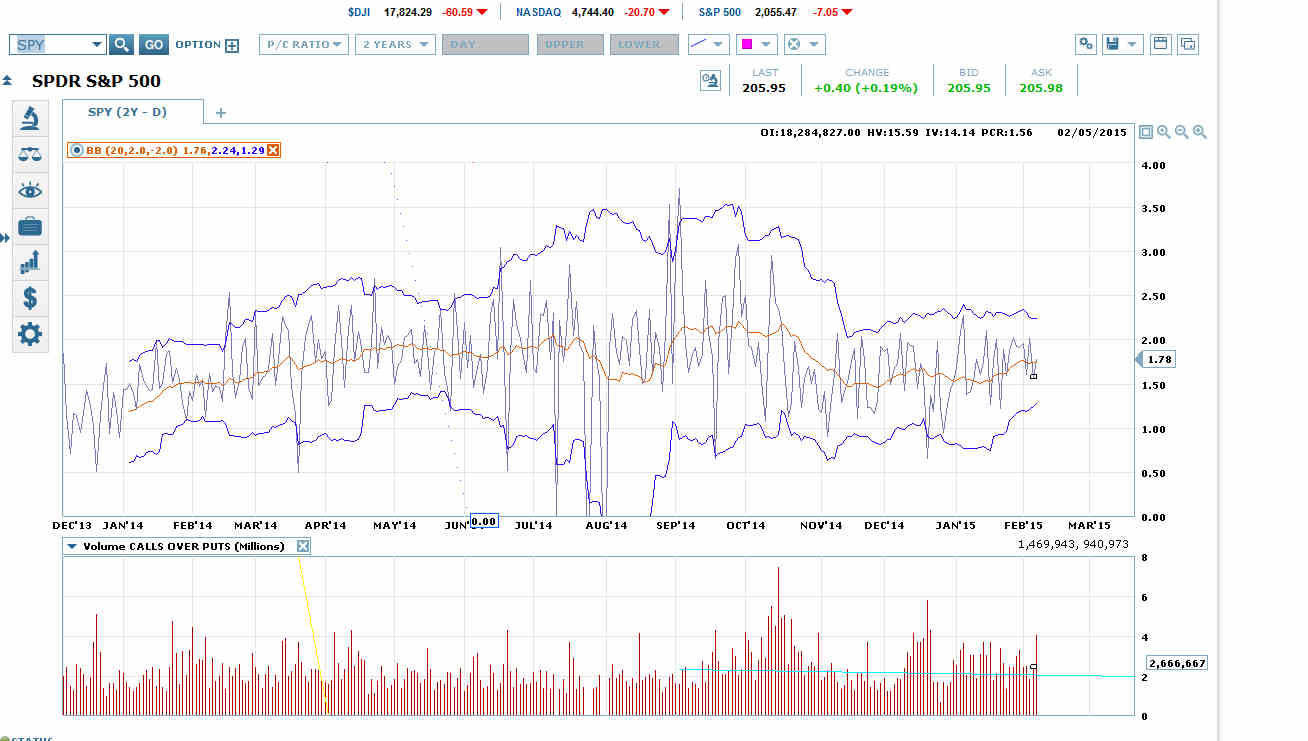Click the magnifier search icon beside SPY

pyautogui.click(x=121, y=44)
